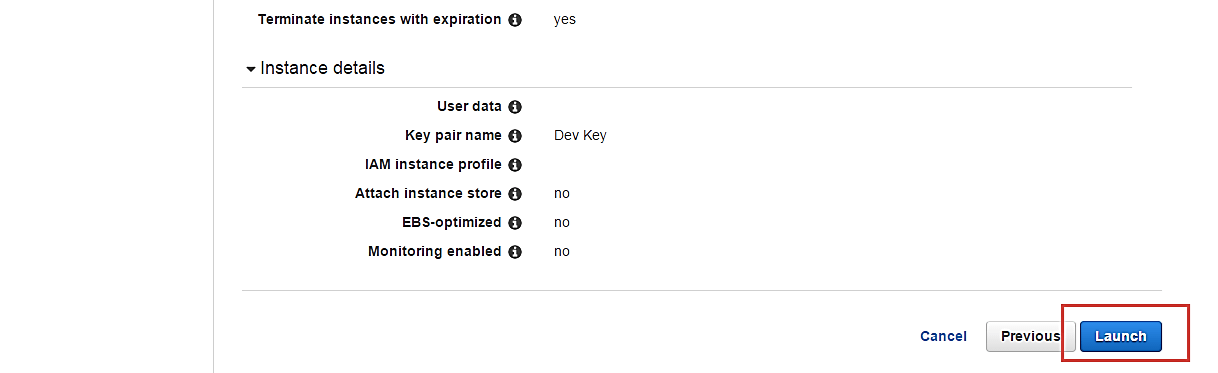Click the Key pair name label
The width and height of the screenshot is (1218, 373).
[453, 135]
